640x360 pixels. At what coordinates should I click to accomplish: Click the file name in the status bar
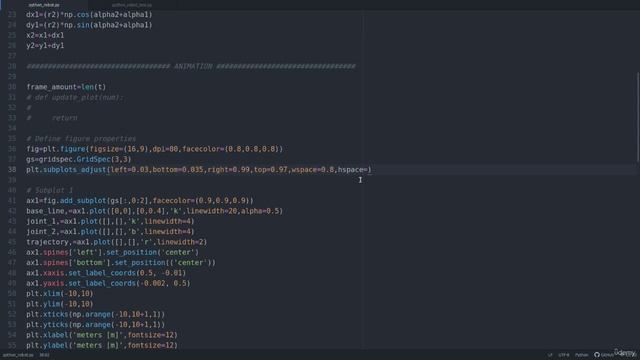18,355
